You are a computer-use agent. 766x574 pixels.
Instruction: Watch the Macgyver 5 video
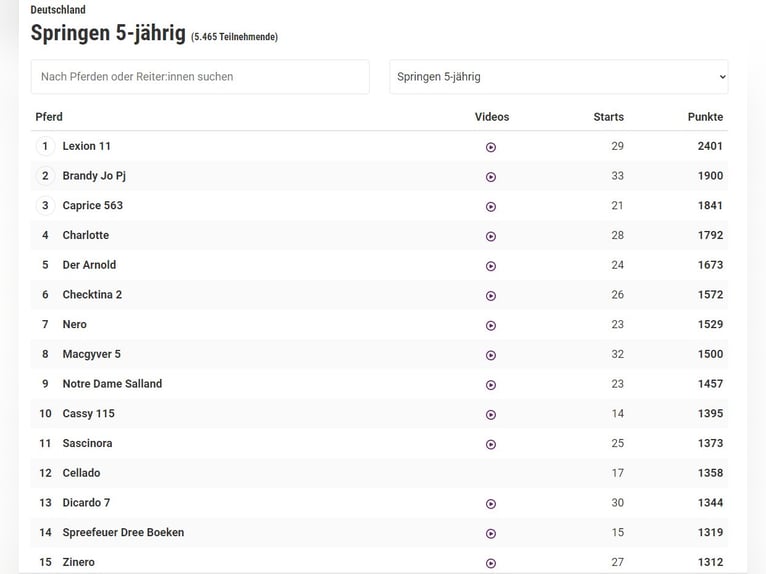click(x=490, y=355)
